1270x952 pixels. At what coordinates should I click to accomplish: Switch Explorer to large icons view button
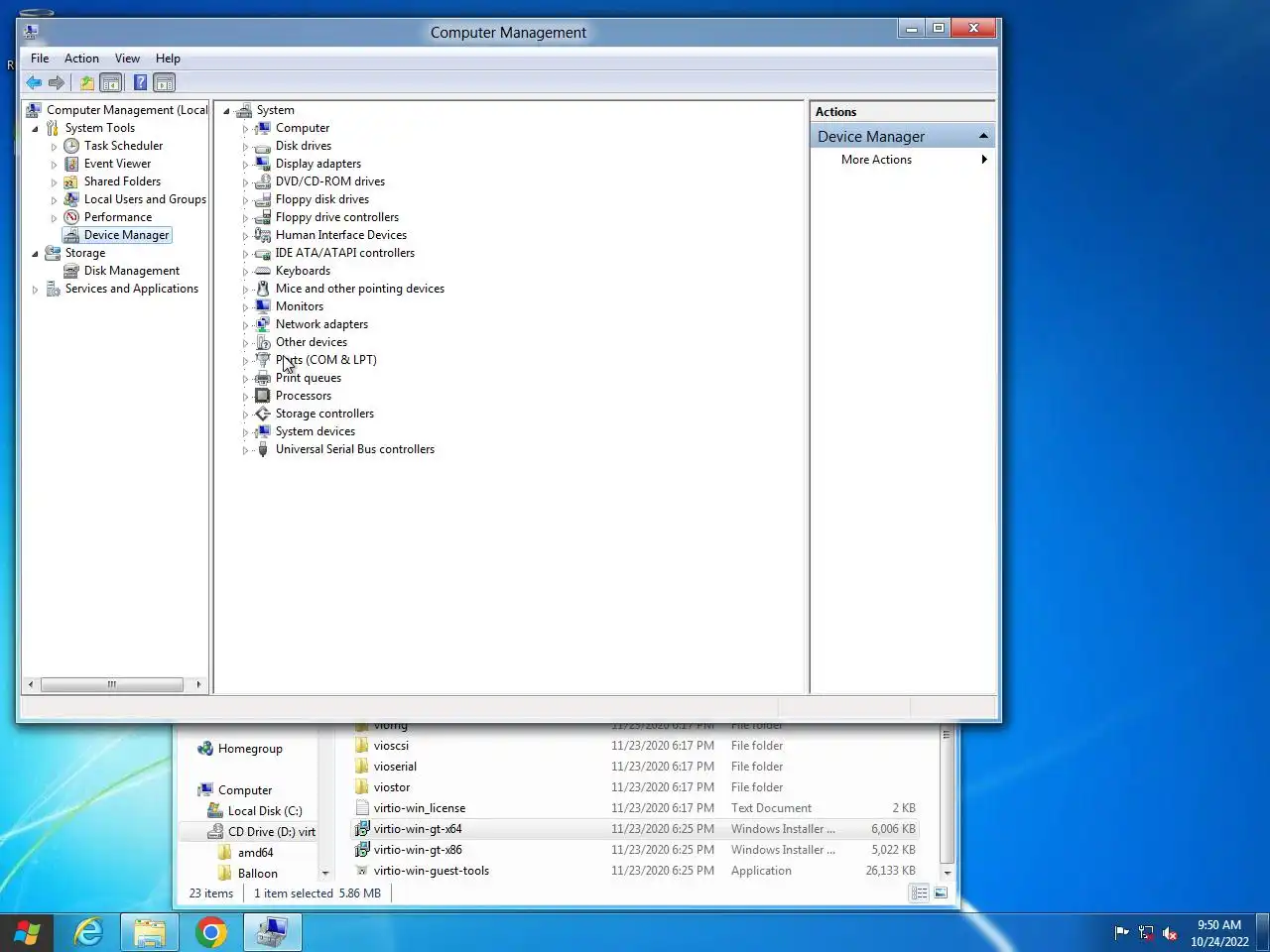point(941,893)
